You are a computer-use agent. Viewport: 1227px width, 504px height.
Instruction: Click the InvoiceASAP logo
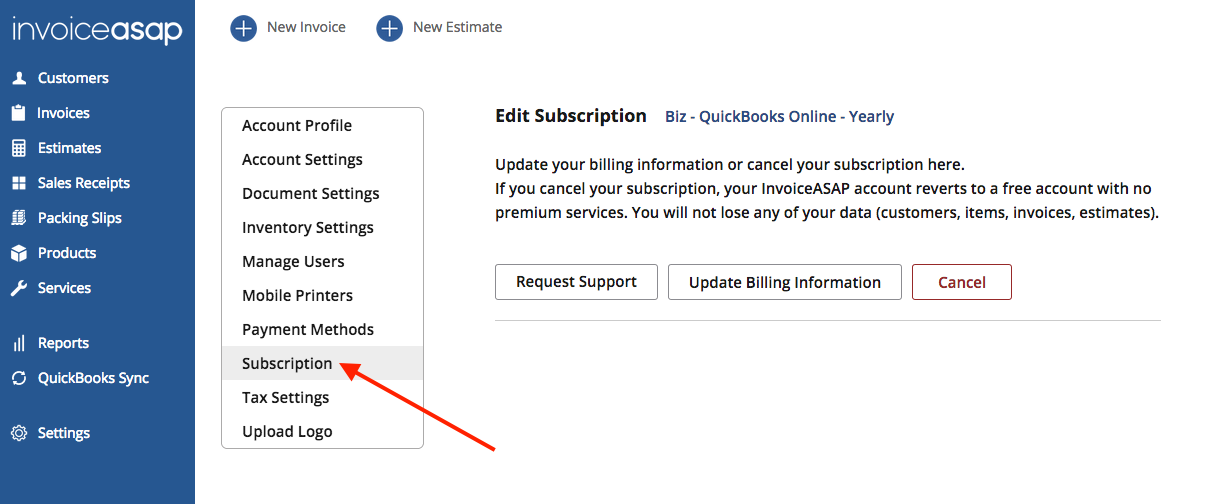point(97,30)
